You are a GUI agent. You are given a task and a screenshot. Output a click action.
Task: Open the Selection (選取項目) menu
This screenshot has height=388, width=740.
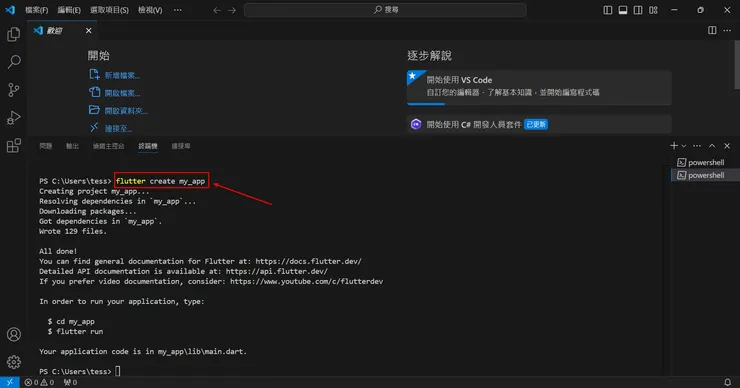coord(109,10)
